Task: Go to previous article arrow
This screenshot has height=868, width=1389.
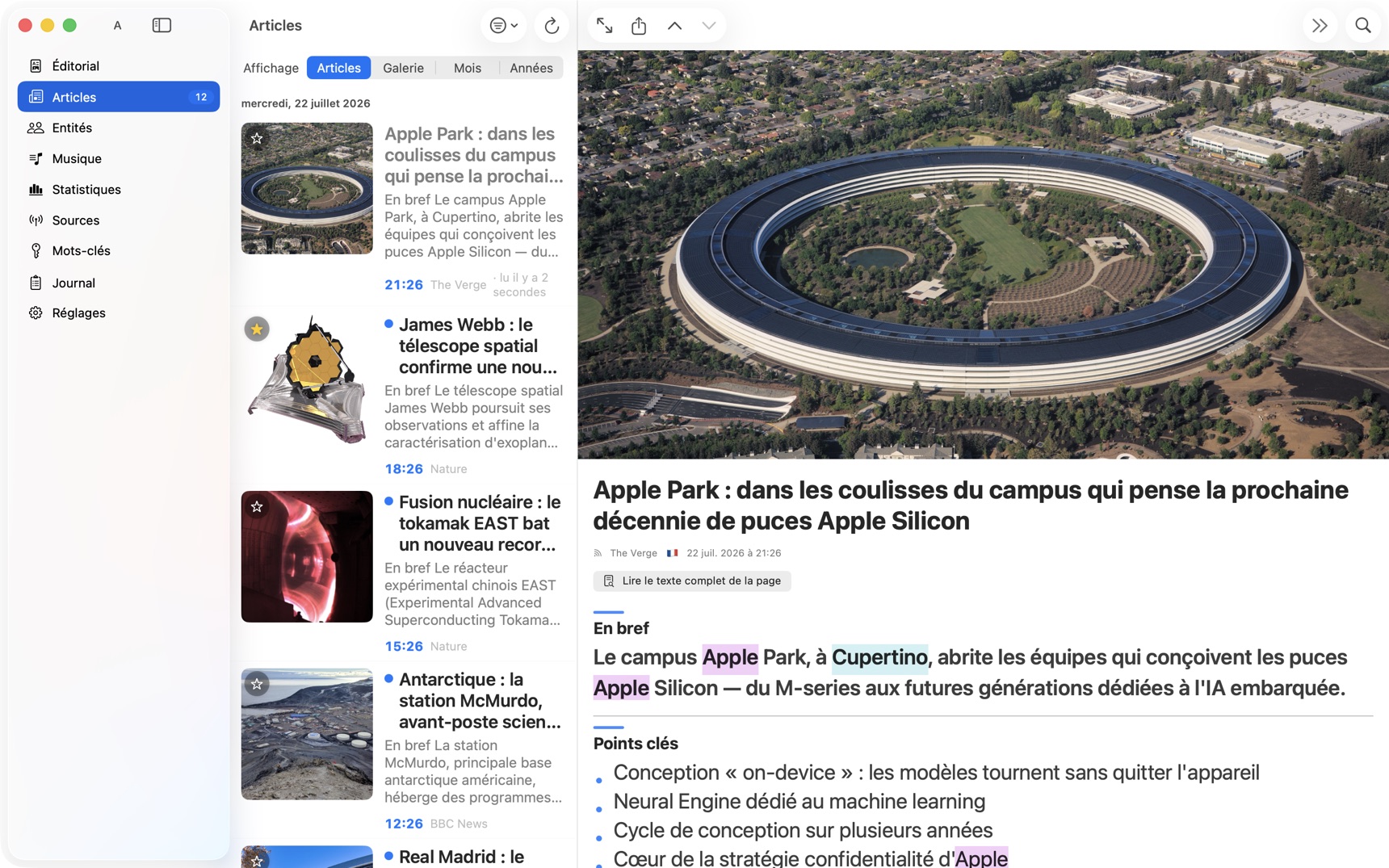Action: [x=674, y=26]
